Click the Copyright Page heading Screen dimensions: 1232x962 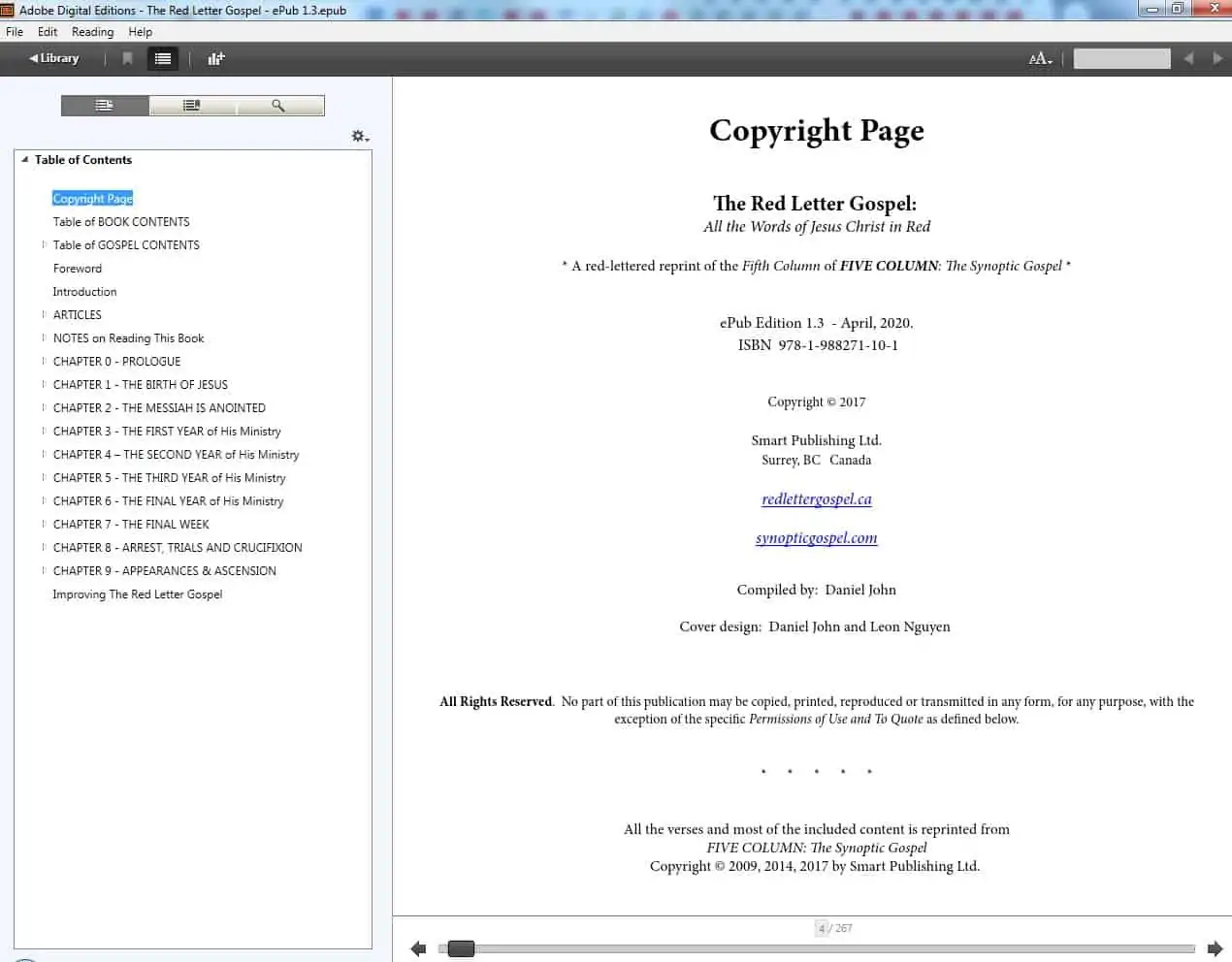pos(817,130)
